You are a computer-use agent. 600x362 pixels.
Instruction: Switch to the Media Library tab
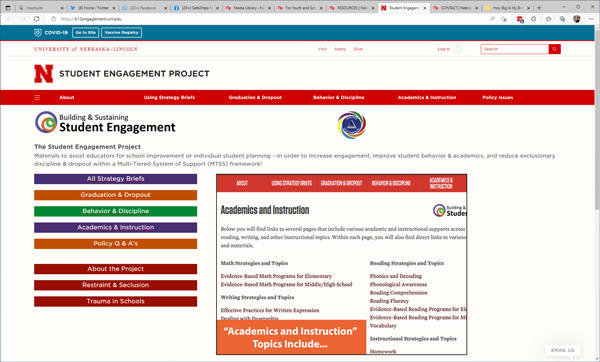pos(248,8)
